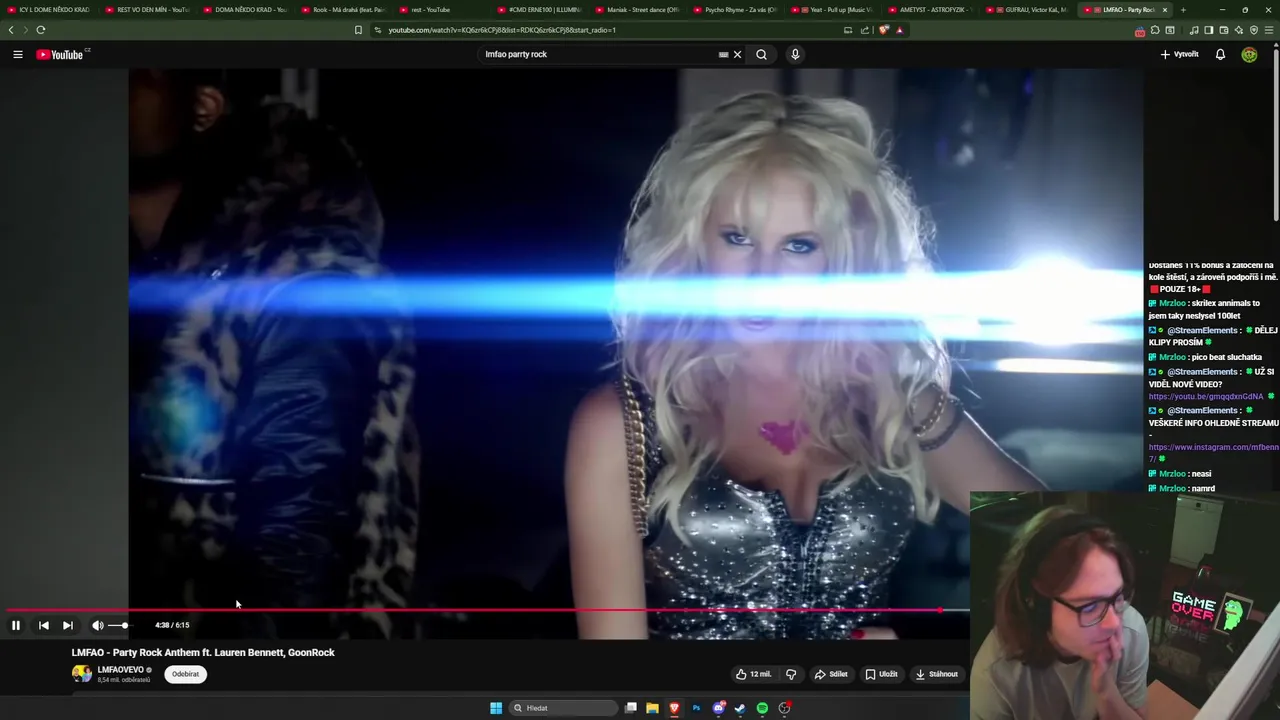Image resolution: width=1280 pixels, height=720 pixels.
Task: Switch to AMETYST - ASTROFYZIK tab
Action: click(930, 10)
